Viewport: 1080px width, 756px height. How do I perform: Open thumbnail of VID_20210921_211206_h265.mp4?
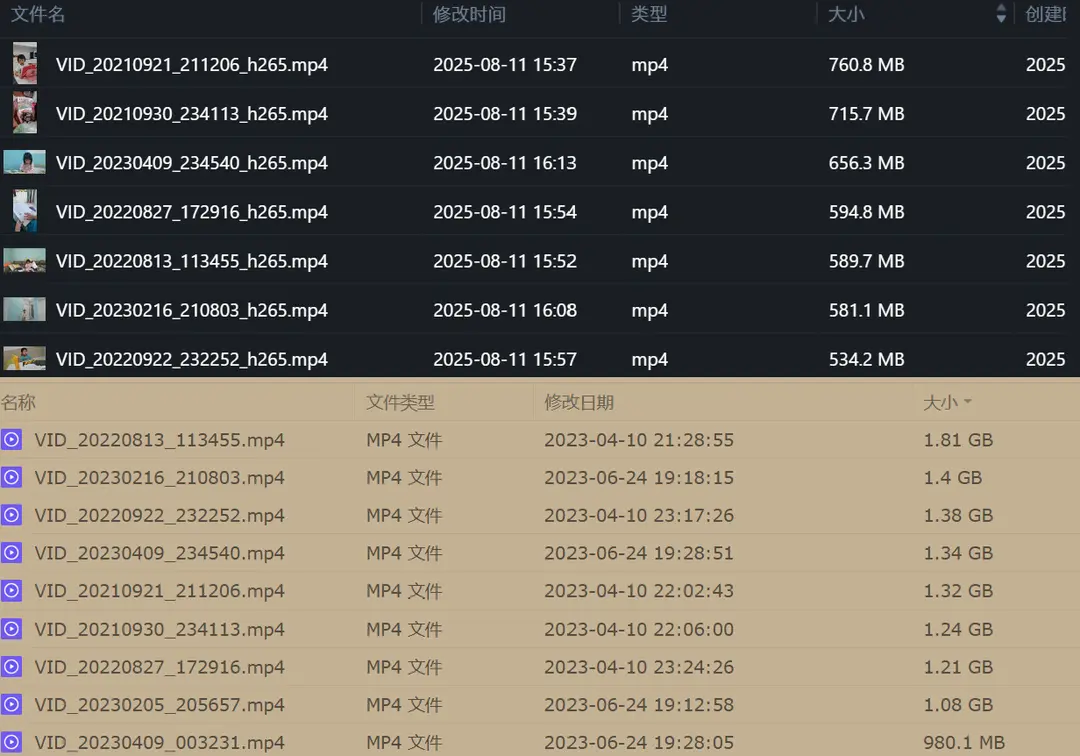coord(25,65)
